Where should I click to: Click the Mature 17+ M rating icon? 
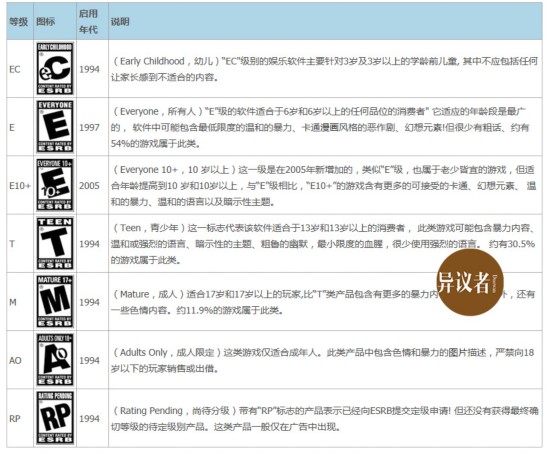55,301
